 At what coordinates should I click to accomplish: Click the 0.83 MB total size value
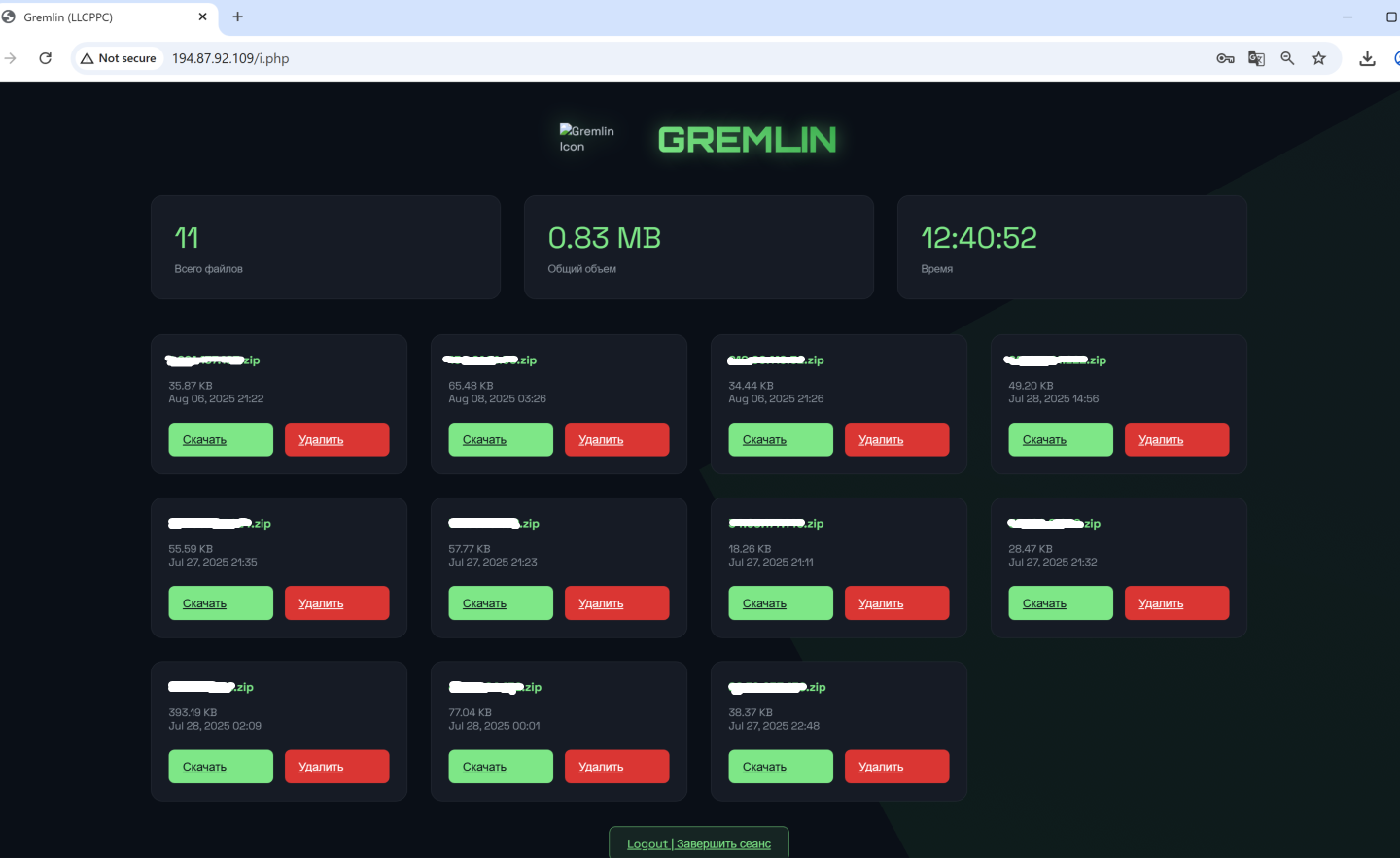(605, 238)
